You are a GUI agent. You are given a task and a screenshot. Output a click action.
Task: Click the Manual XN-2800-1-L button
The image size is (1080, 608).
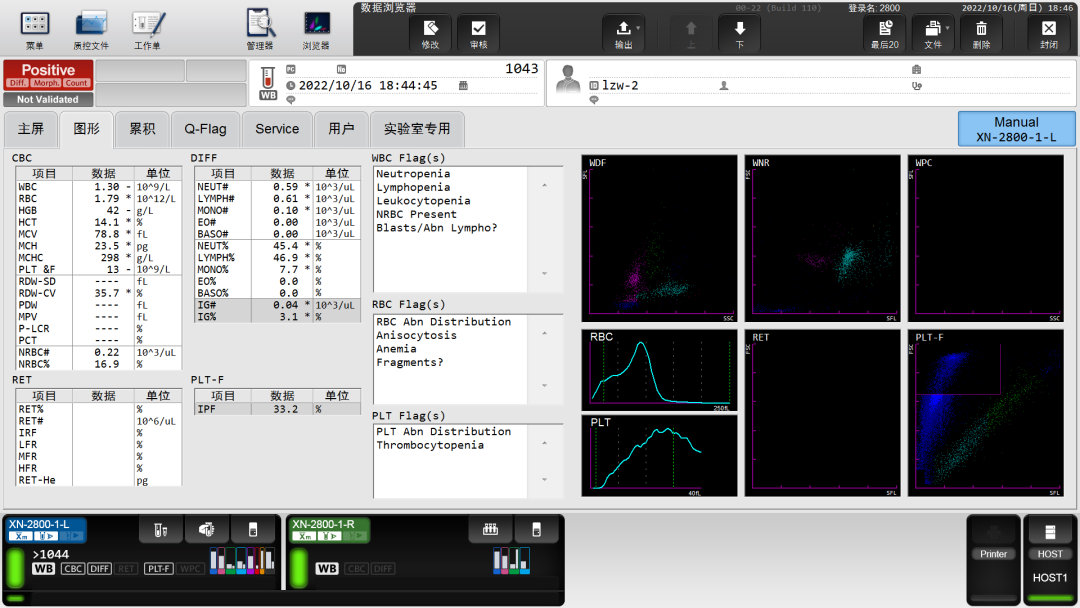point(1016,129)
